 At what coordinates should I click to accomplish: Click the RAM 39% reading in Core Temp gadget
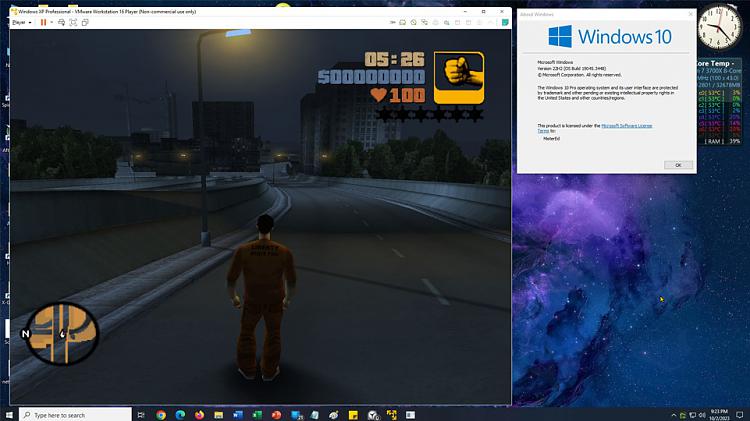coord(722,142)
